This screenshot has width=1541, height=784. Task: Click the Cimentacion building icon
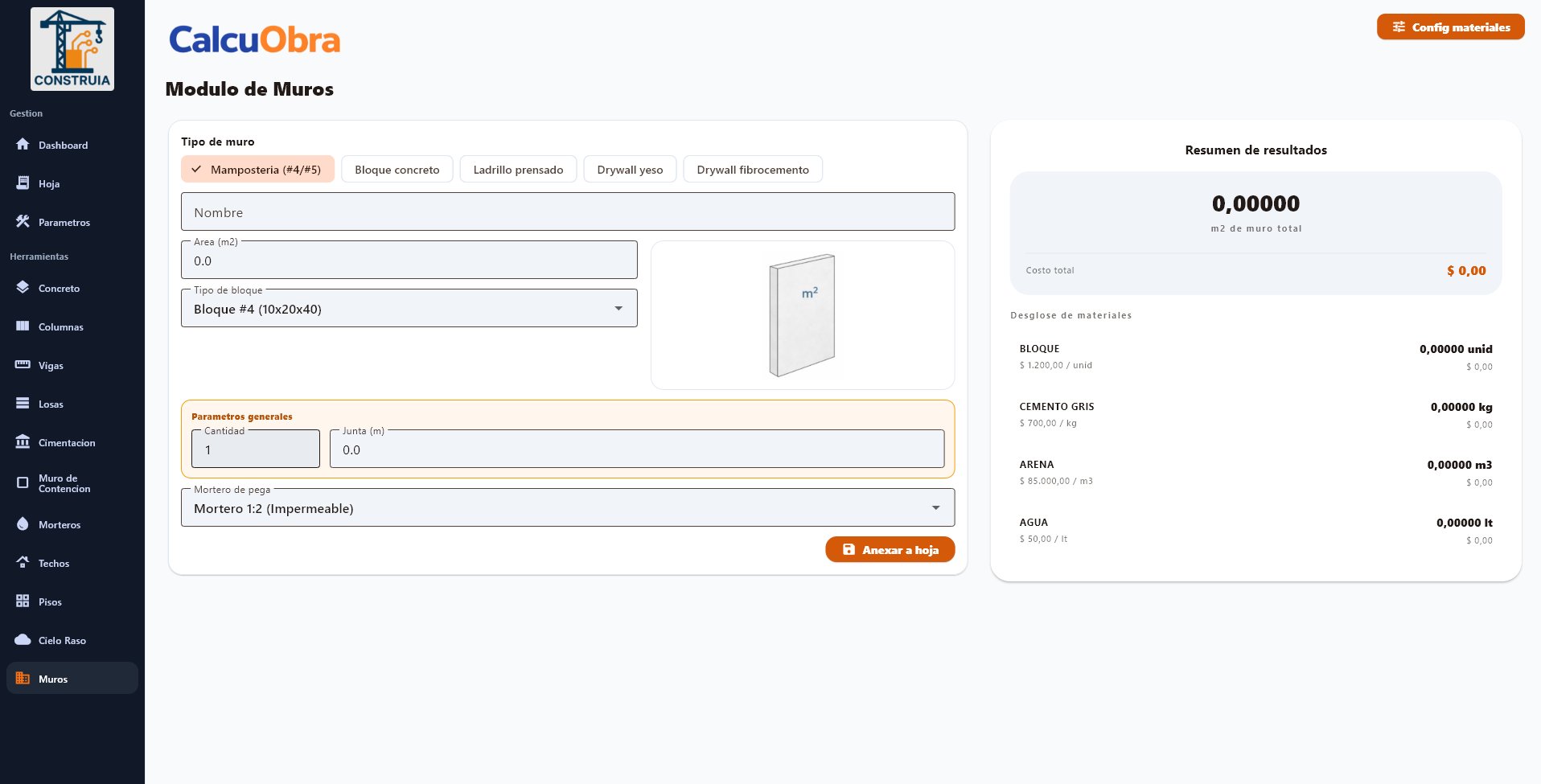[x=23, y=442]
